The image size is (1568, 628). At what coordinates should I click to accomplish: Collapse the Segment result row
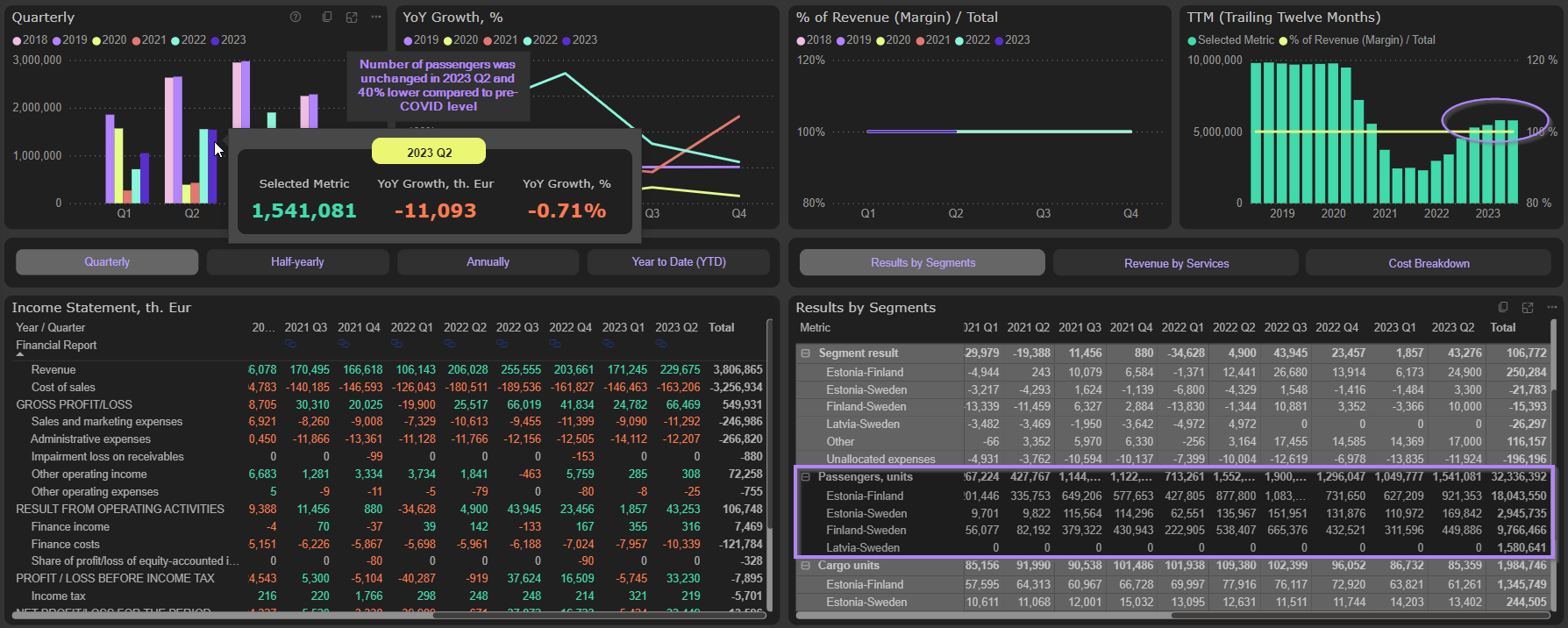[x=805, y=353]
